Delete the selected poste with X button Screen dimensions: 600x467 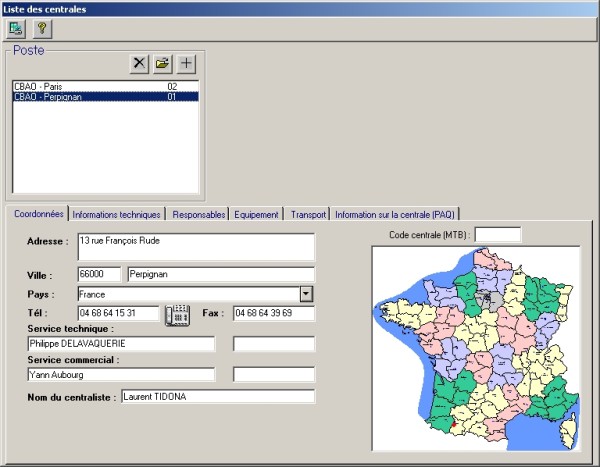[x=139, y=64]
